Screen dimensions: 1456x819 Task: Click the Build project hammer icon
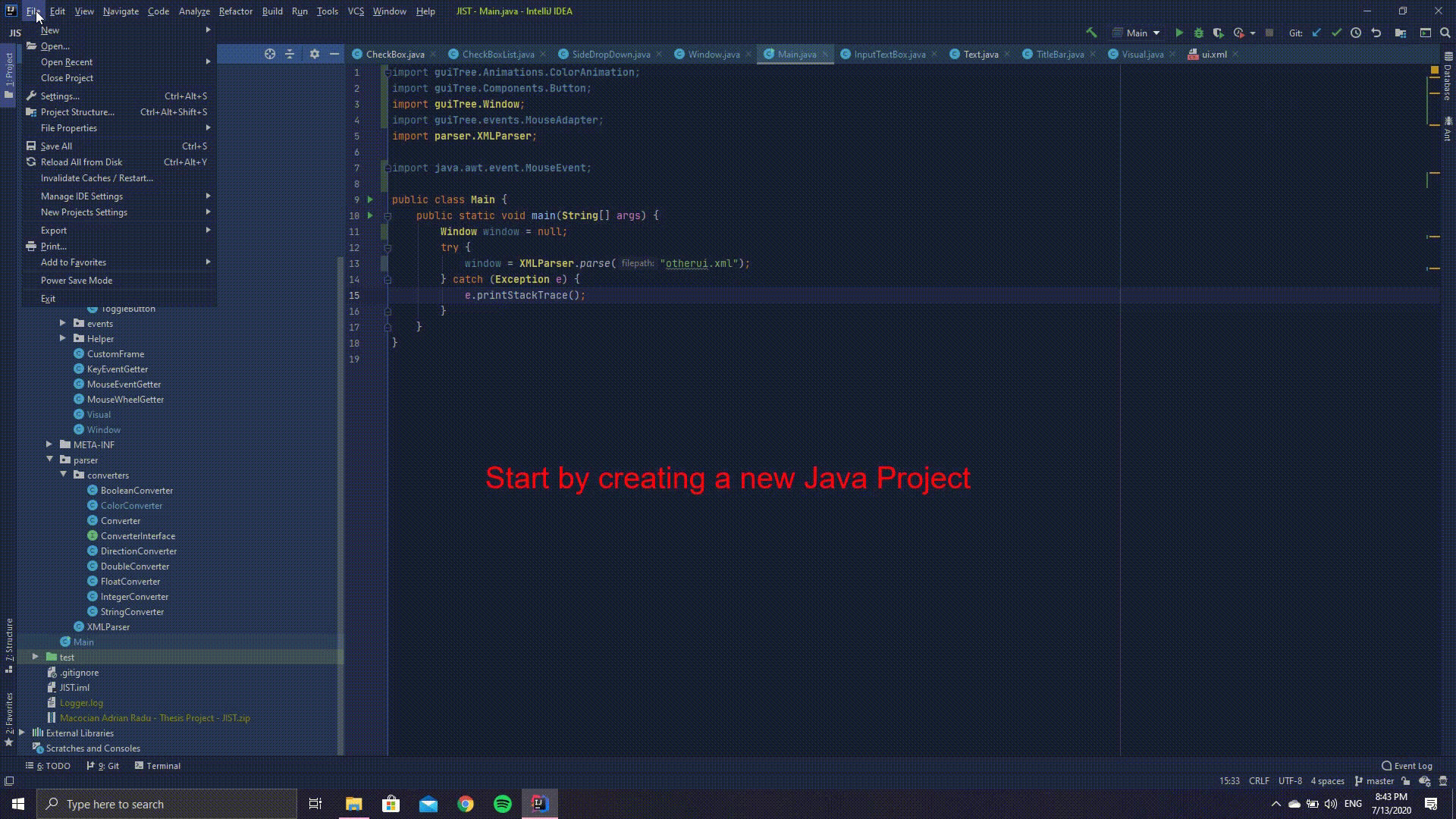1091,33
